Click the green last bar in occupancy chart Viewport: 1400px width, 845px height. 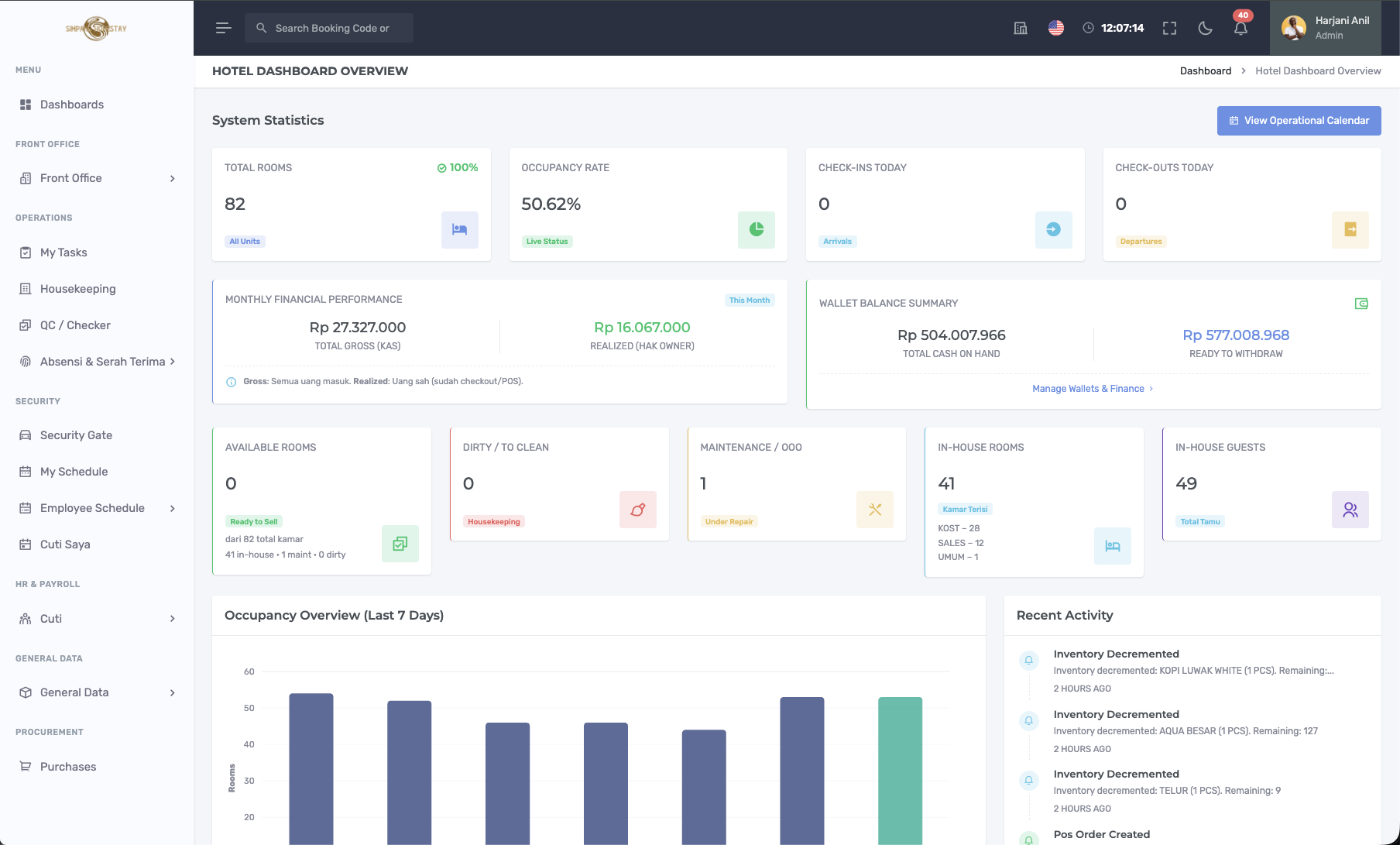pyautogui.click(x=900, y=771)
